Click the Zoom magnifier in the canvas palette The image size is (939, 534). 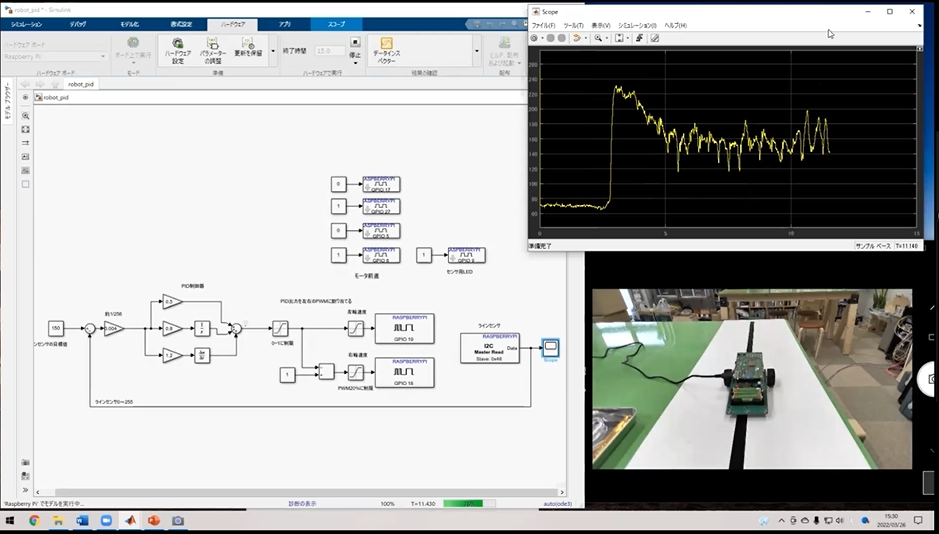click(26, 116)
